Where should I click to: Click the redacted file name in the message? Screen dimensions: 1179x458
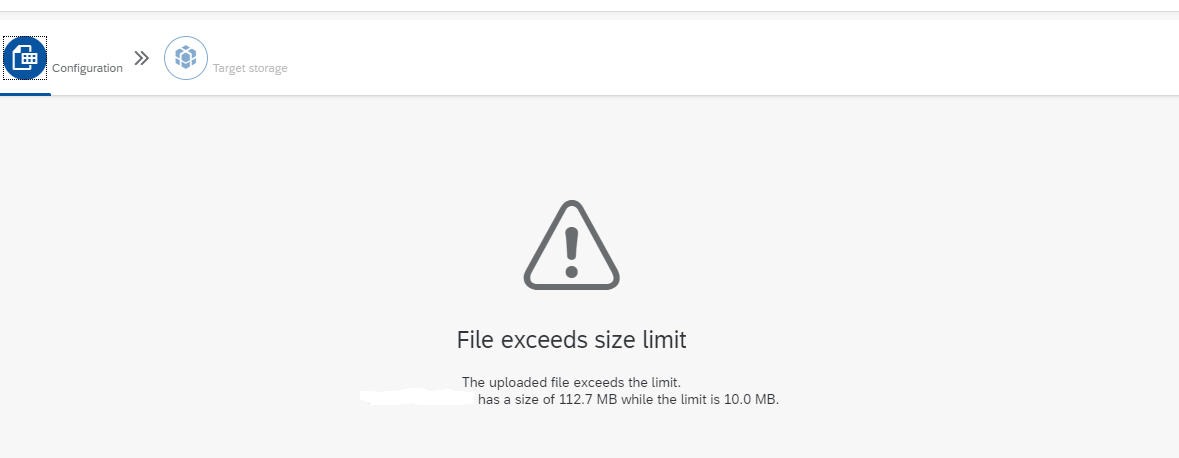click(417, 399)
